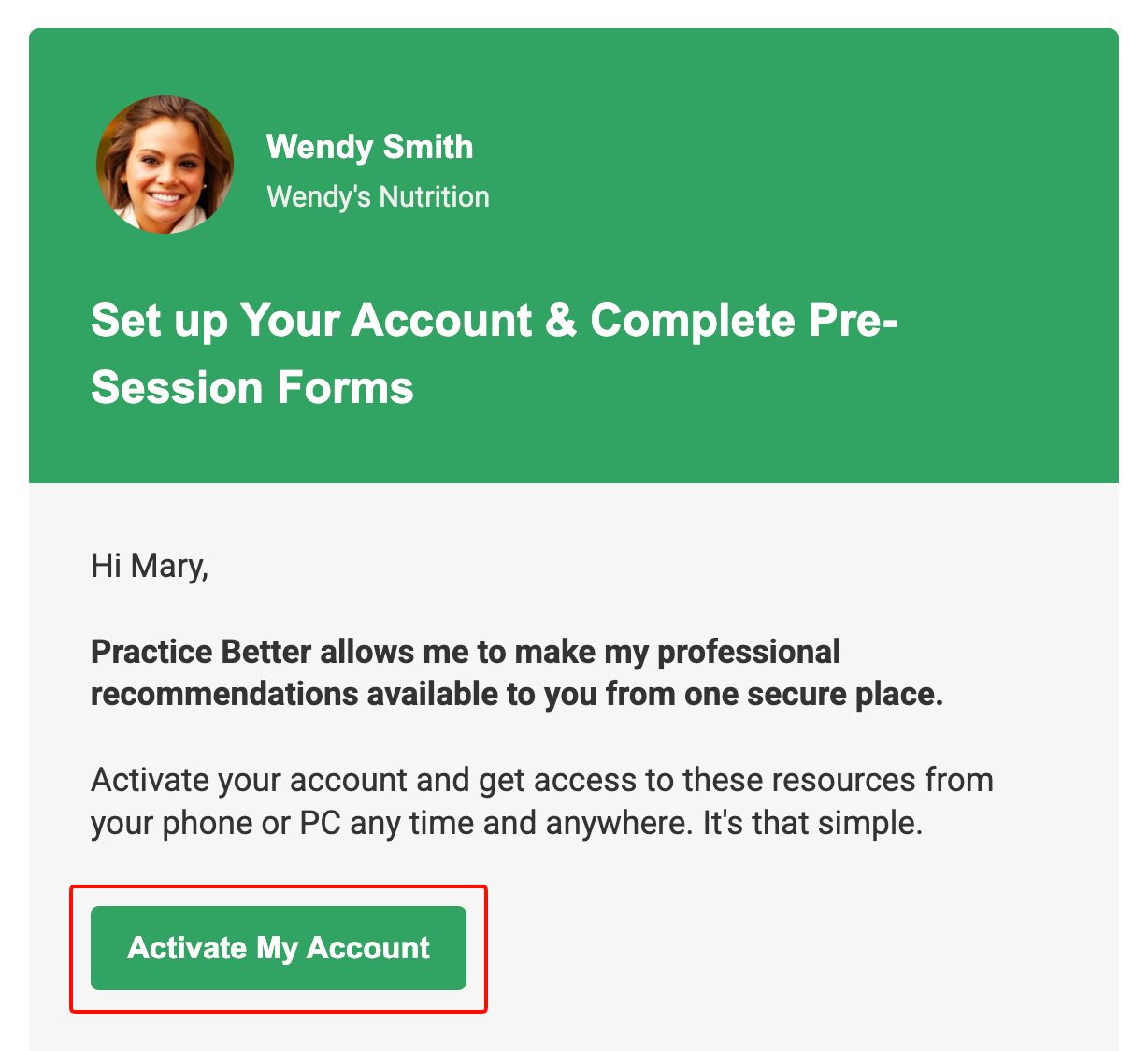The image size is (1148, 1051).
Task: Click the '&' symbol in the heading
Action: 561,320
